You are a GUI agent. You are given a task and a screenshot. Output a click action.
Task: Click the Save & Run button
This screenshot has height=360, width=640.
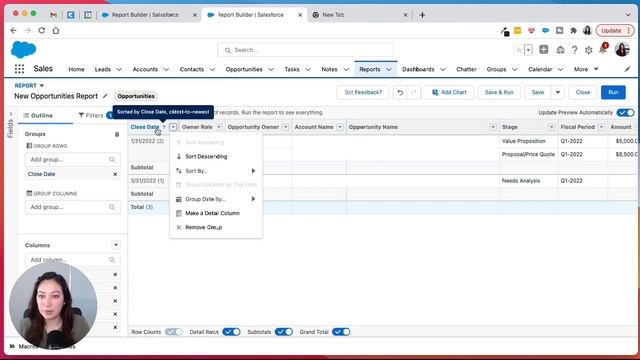(x=499, y=92)
